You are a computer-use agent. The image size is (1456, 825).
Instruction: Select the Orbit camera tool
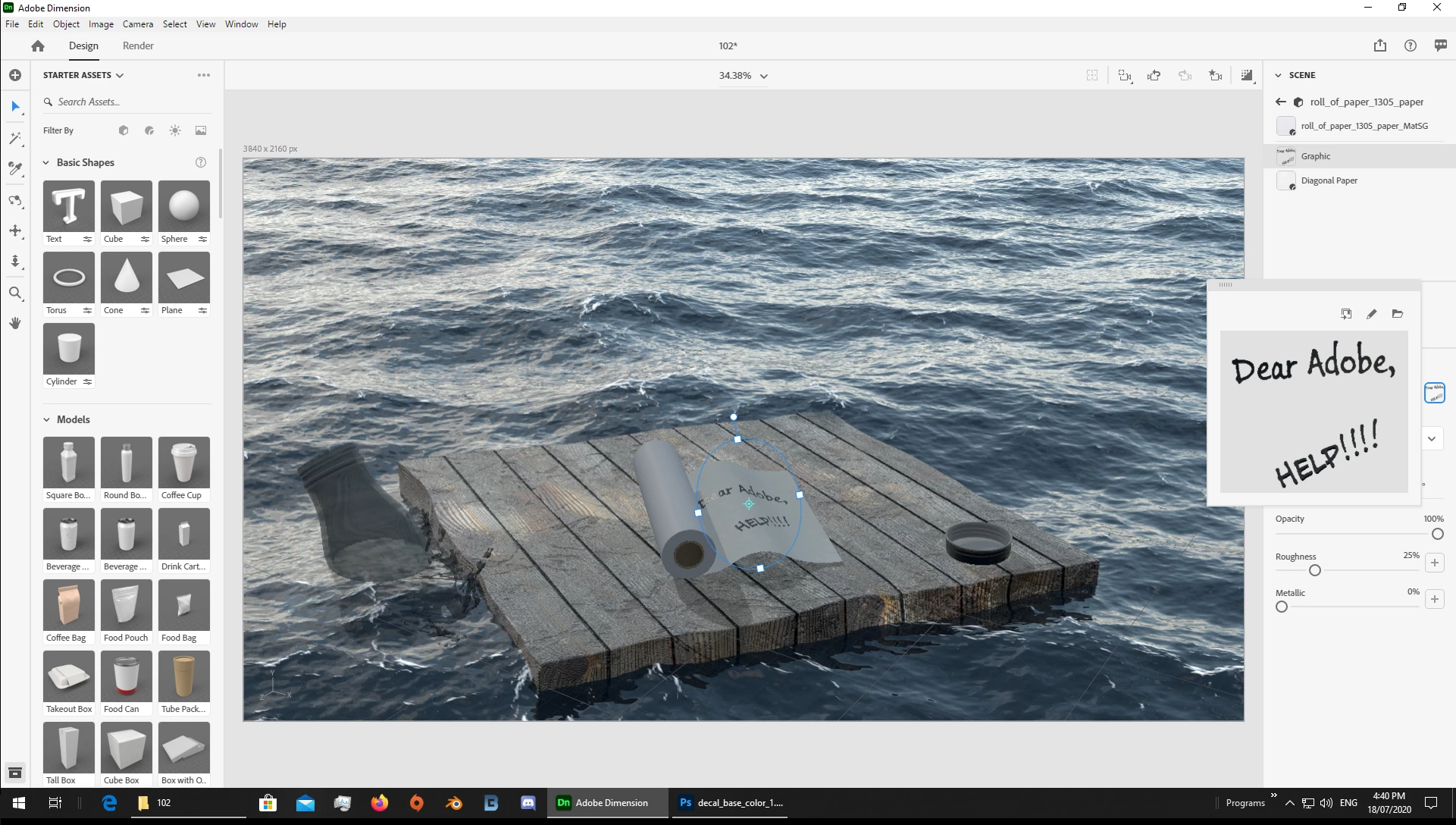point(15,201)
